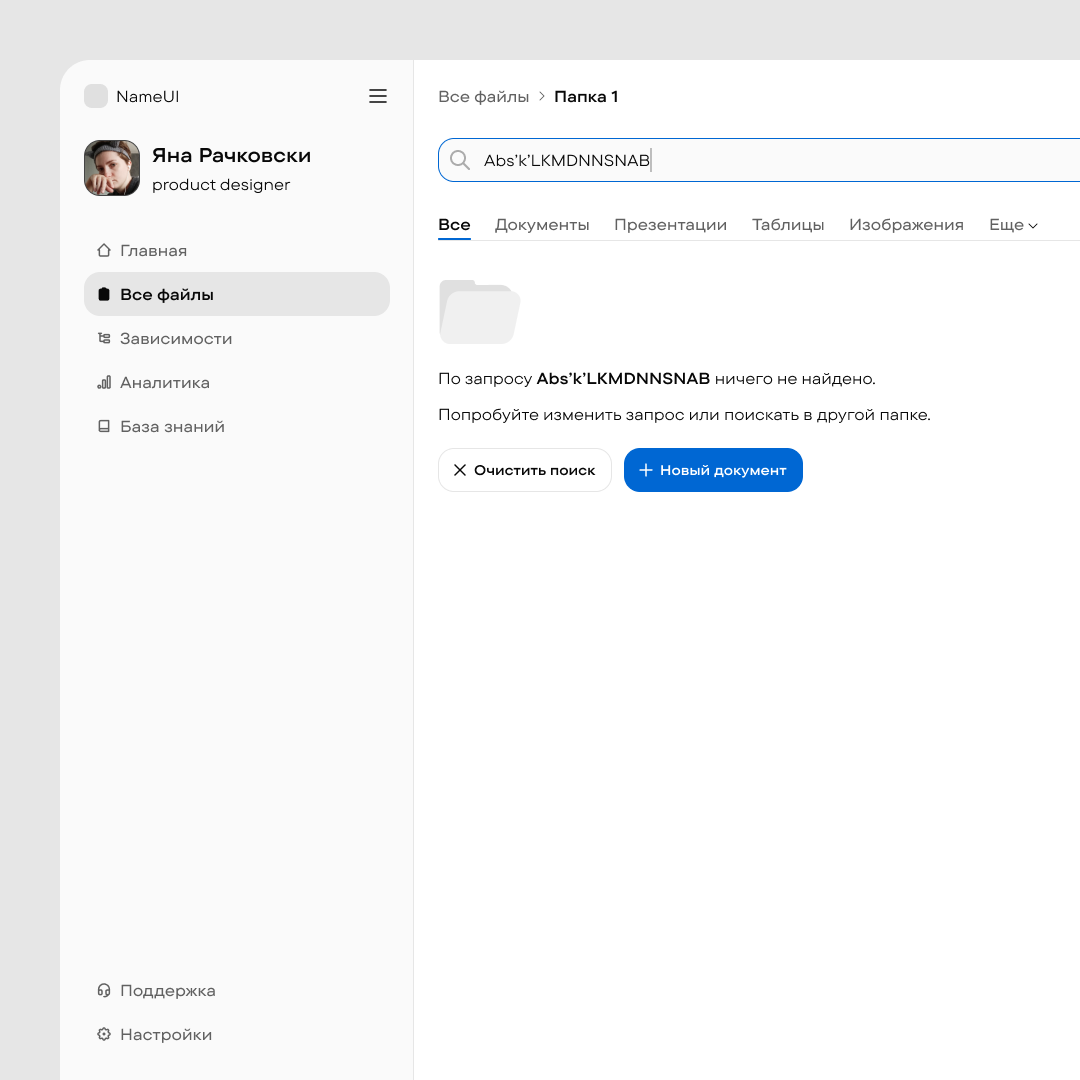Select the Все tab

(x=455, y=225)
